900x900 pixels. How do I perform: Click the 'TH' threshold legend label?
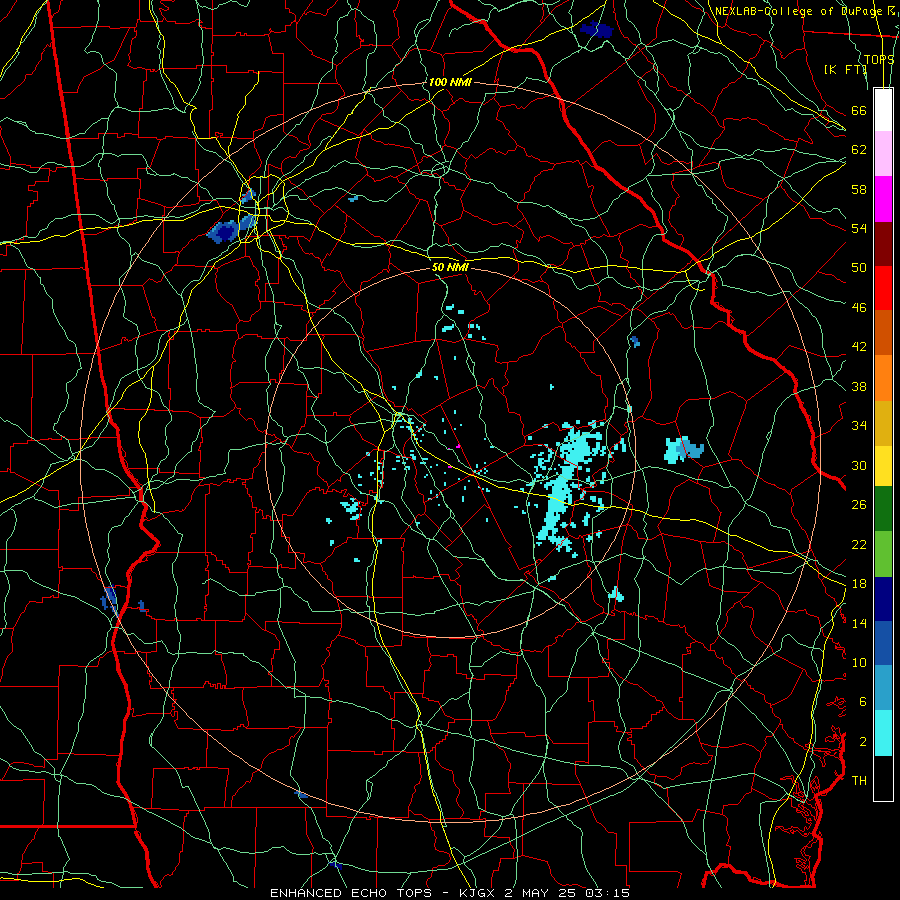coord(859,781)
